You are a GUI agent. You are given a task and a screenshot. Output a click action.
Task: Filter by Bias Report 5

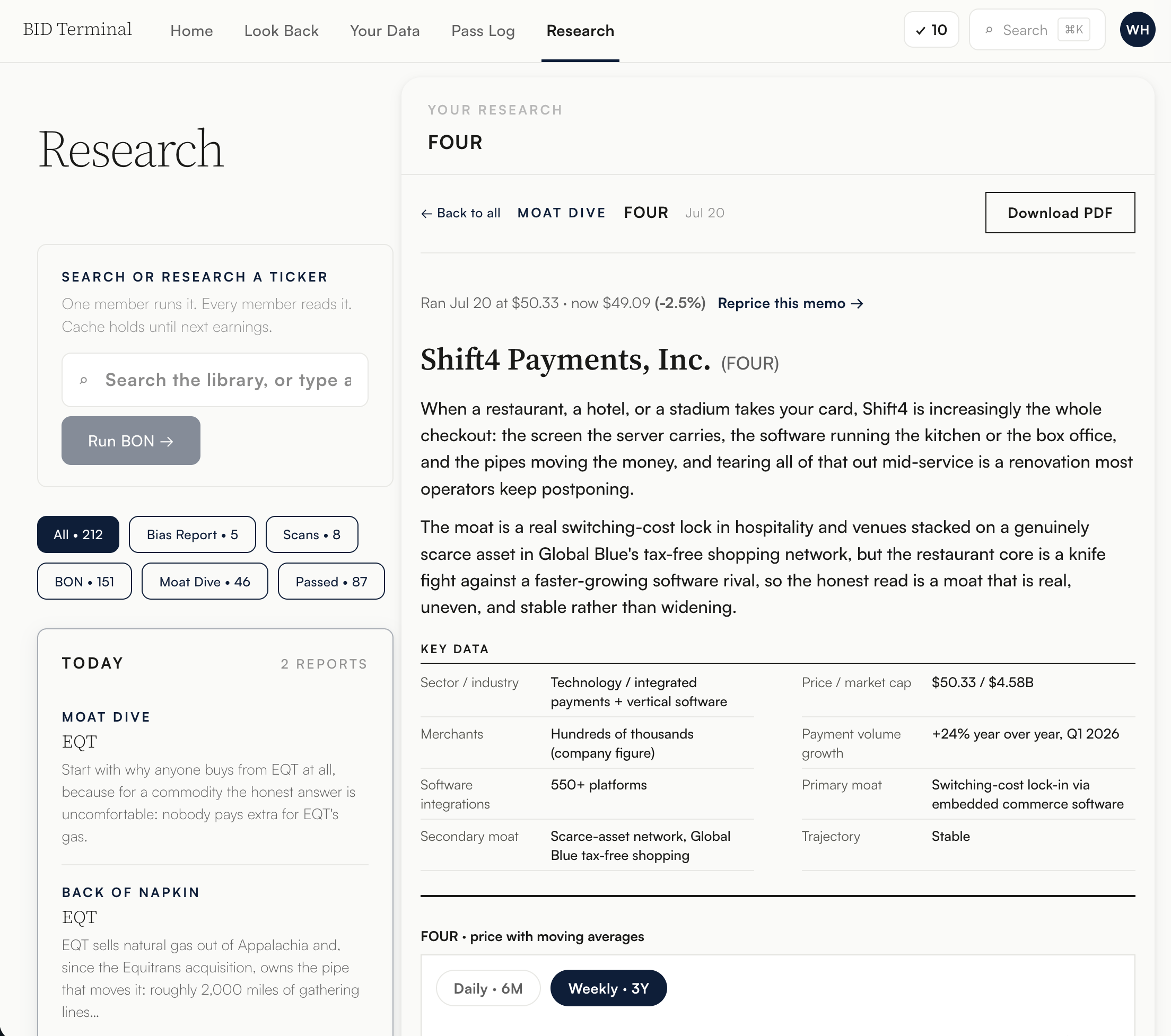193,534
